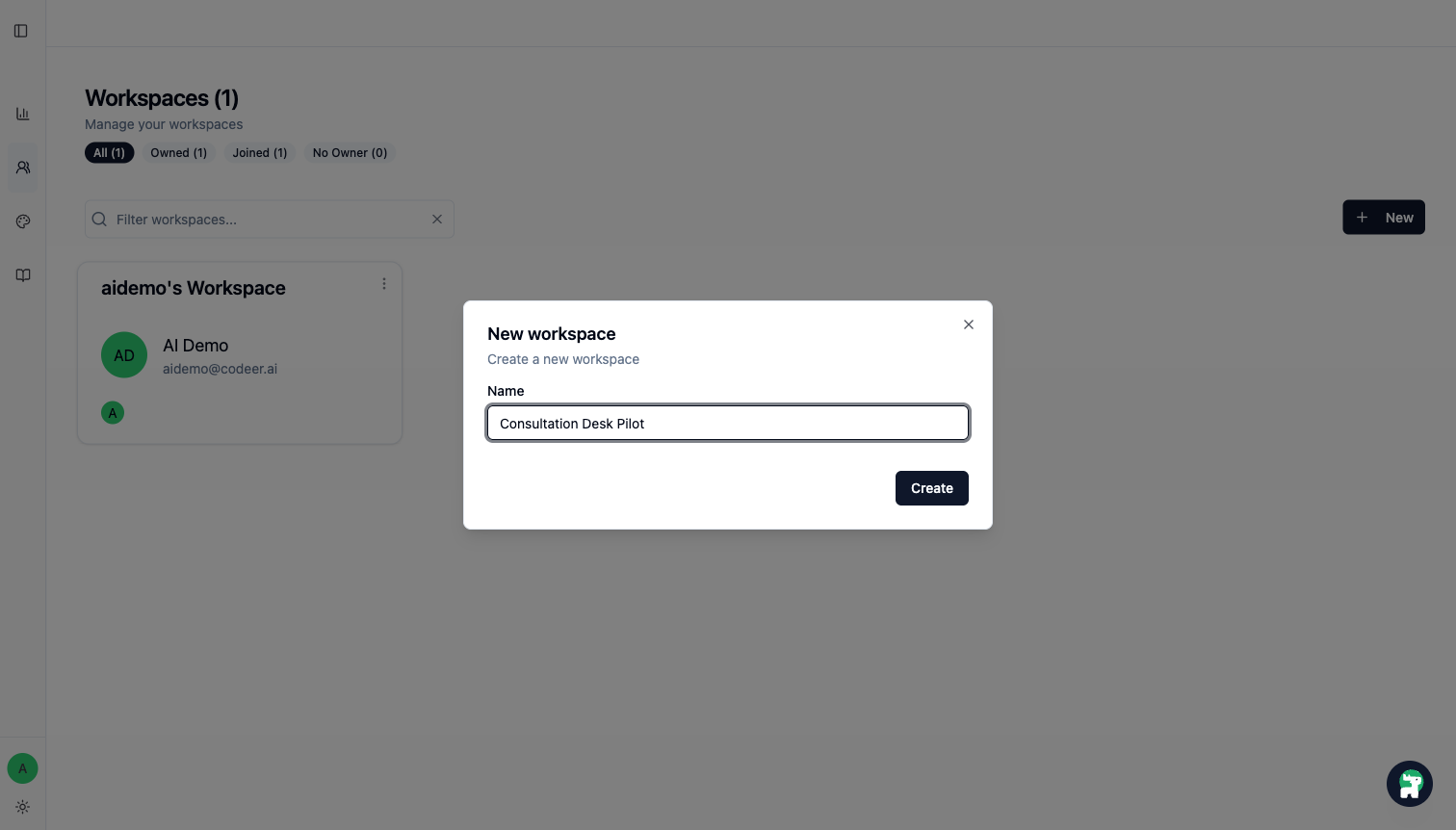This screenshot has width=1456, height=830.
Task: Toggle the No Owner (0) filter pill
Action: click(350, 153)
